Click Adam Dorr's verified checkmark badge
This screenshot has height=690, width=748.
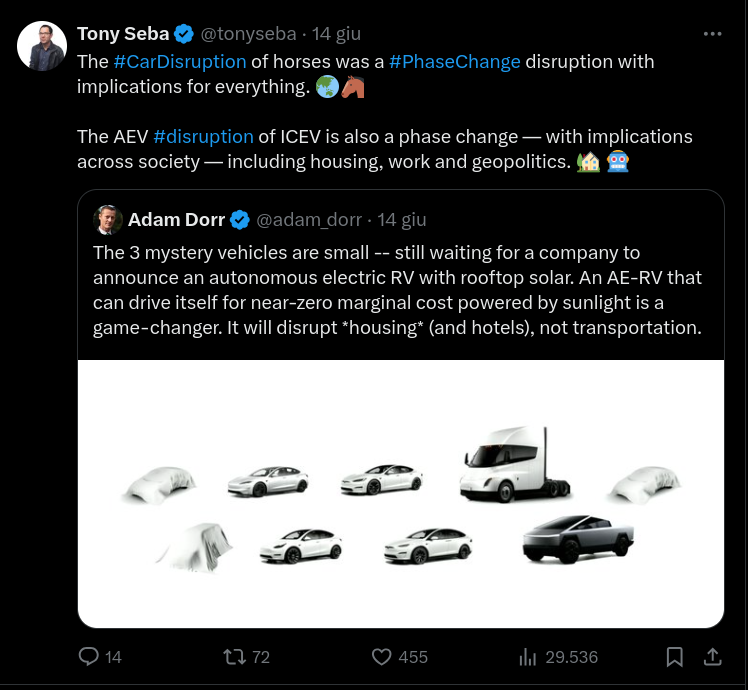(x=241, y=220)
